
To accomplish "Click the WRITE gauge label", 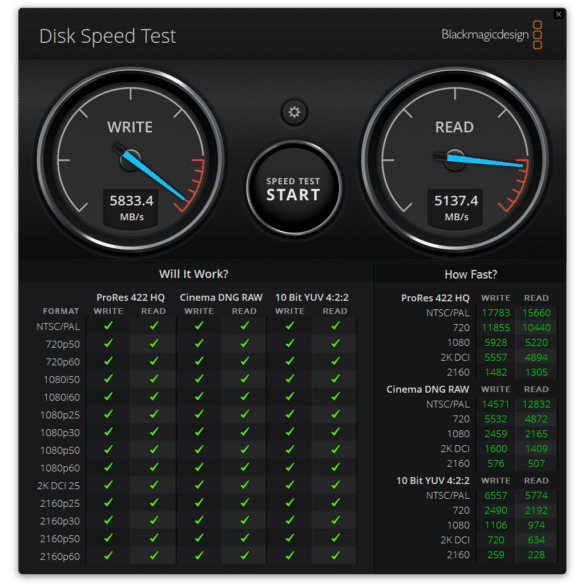I will pos(130,127).
